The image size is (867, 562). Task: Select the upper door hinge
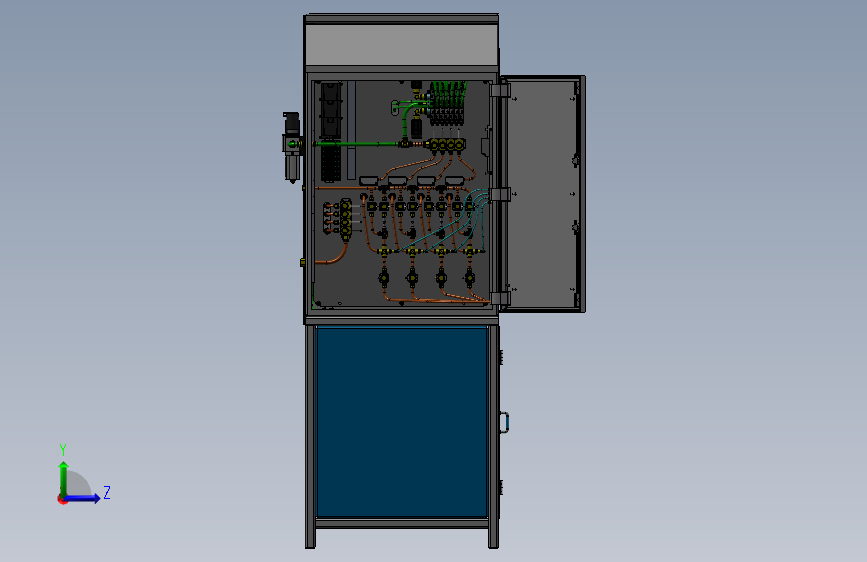499,90
